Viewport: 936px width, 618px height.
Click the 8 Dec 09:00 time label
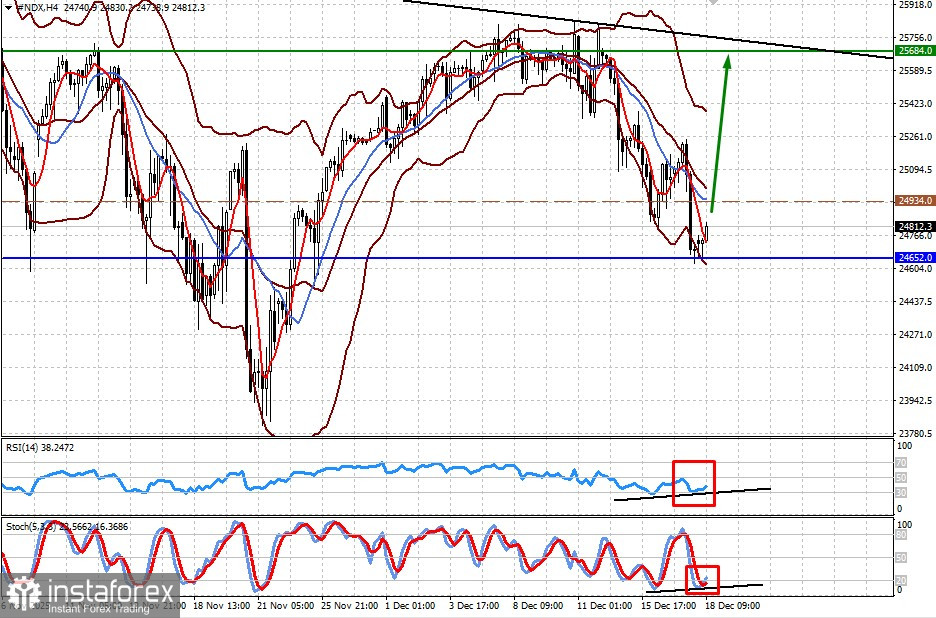(x=538, y=605)
